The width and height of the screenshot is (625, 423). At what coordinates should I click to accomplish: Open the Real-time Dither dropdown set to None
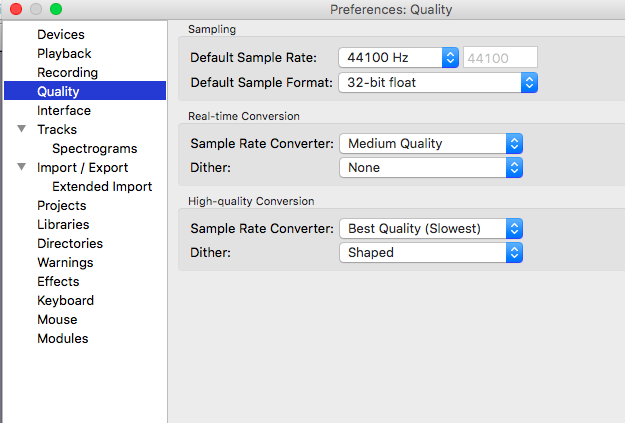(430, 168)
